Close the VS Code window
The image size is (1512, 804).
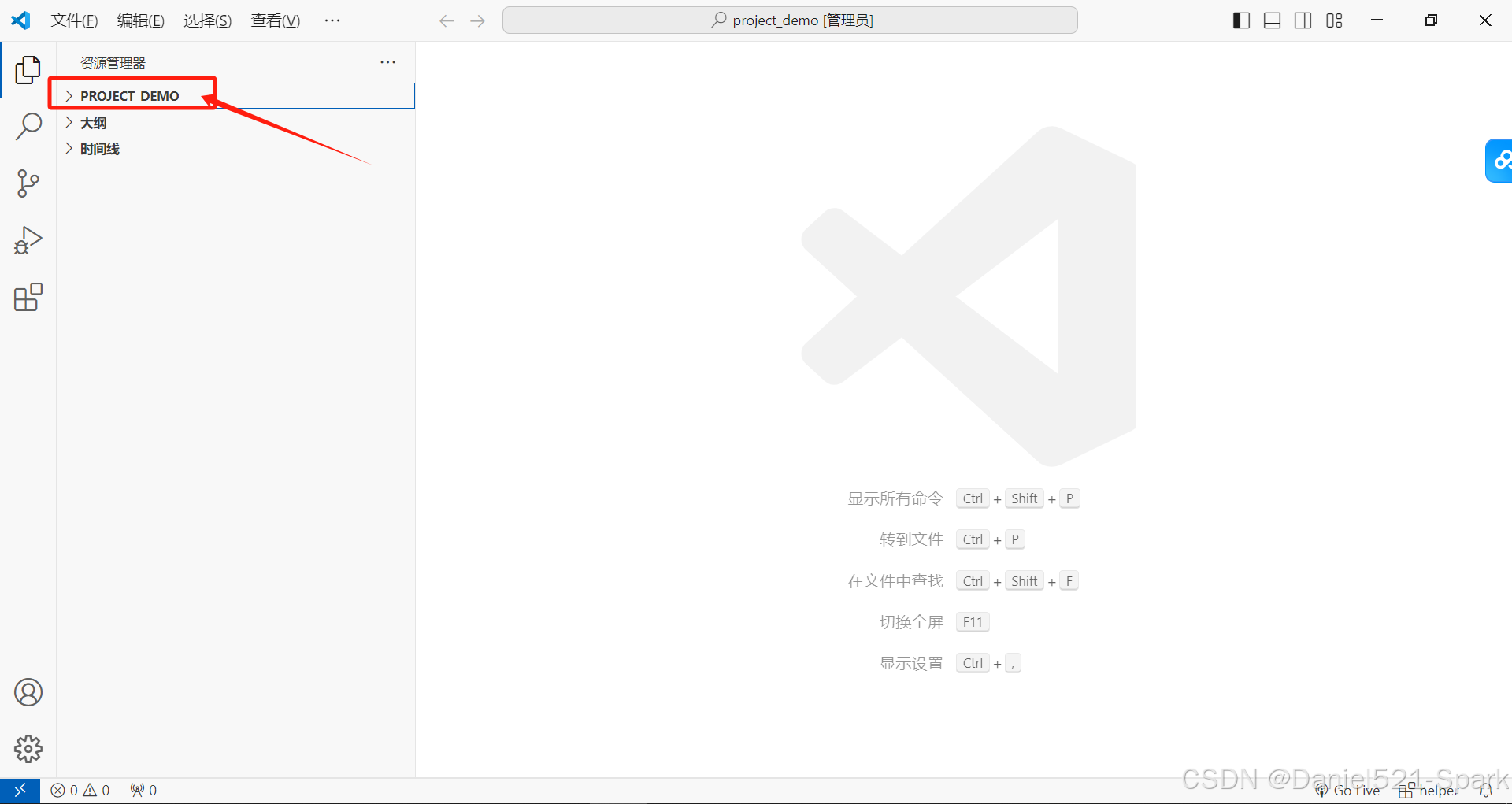point(1485,20)
